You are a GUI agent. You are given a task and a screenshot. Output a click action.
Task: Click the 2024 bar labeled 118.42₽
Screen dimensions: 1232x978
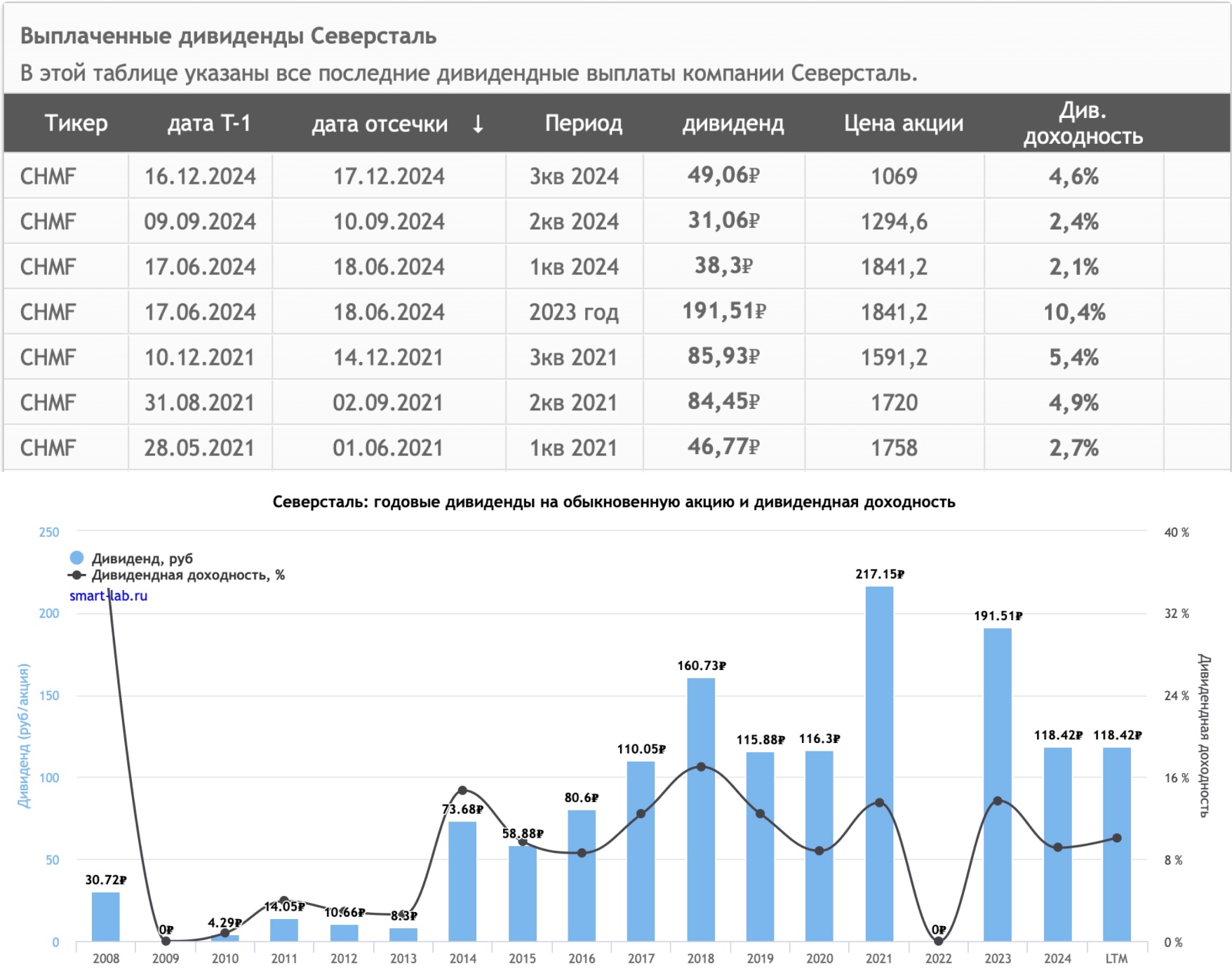pos(1057,845)
